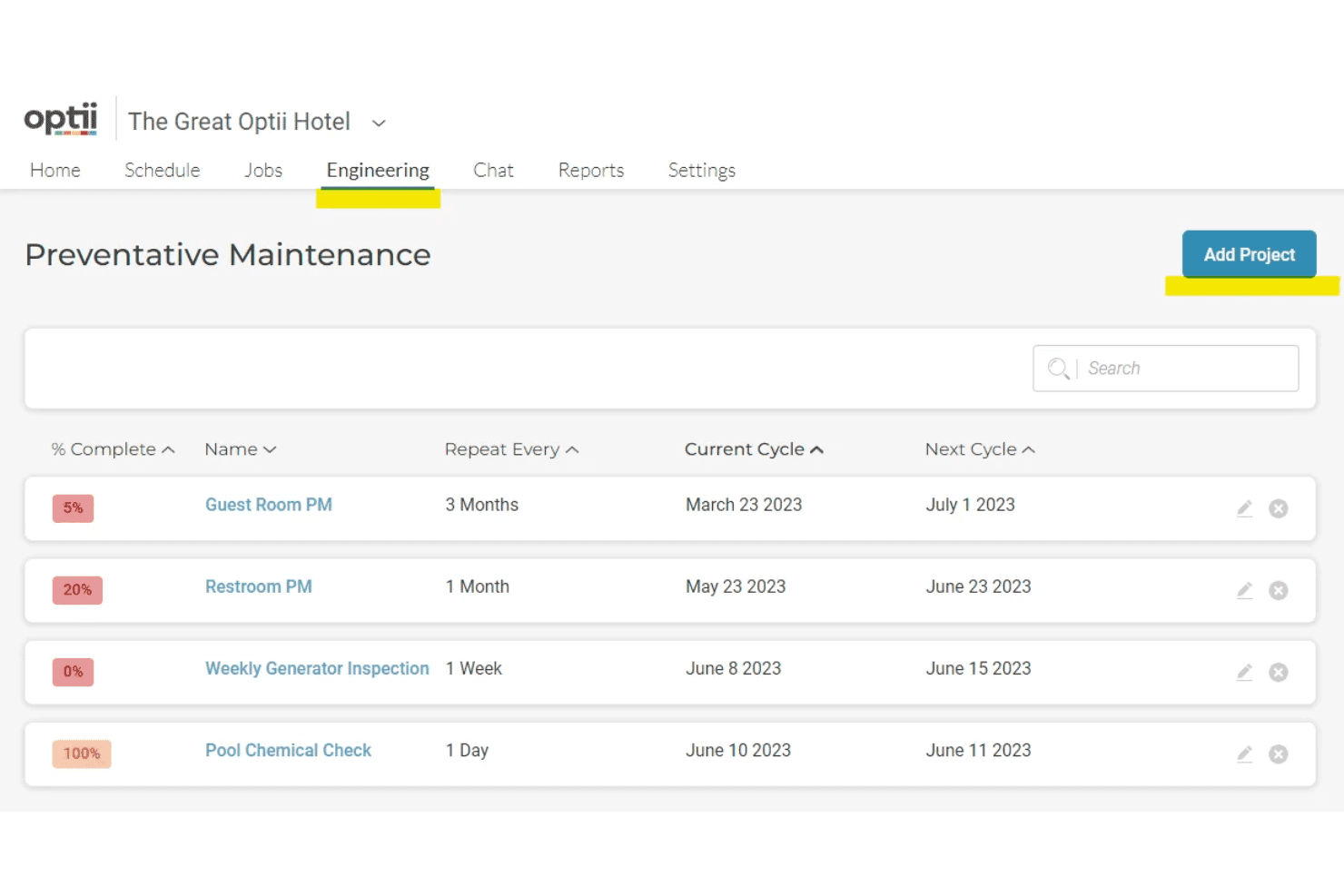The width and height of the screenshot is (1344, 896).
Task: Open the Chat tab
Action: click(x=493, y=170)
